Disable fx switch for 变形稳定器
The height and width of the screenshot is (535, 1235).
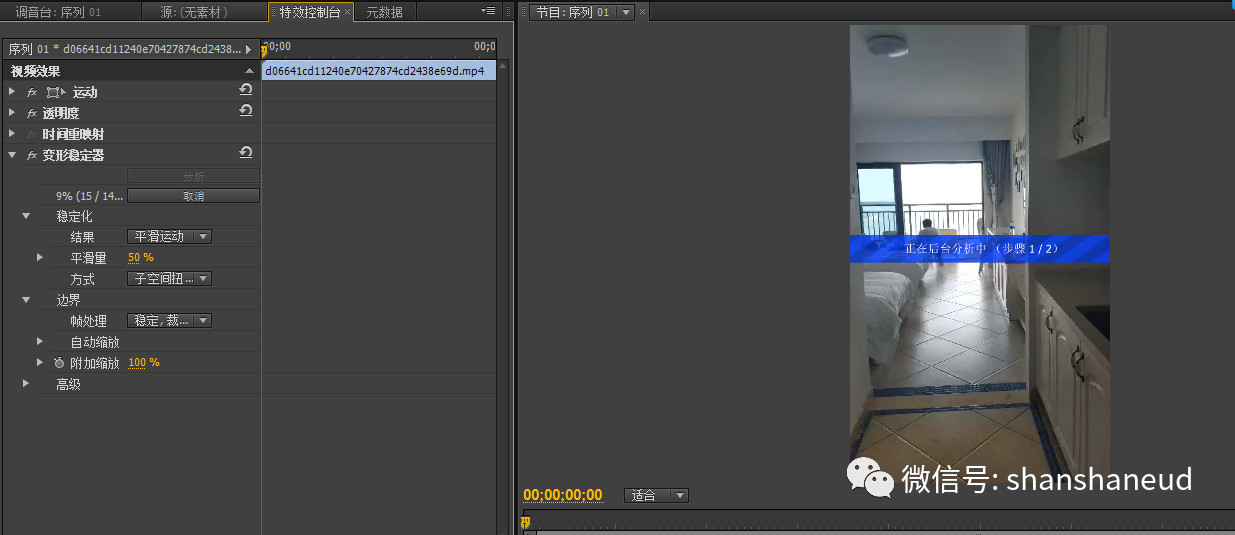tap(32, 155)
